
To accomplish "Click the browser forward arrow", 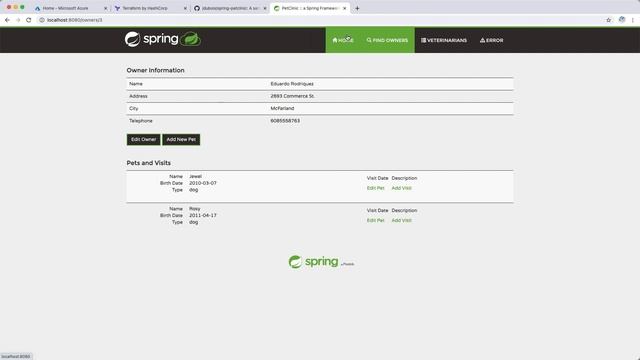I will (18, 20).
